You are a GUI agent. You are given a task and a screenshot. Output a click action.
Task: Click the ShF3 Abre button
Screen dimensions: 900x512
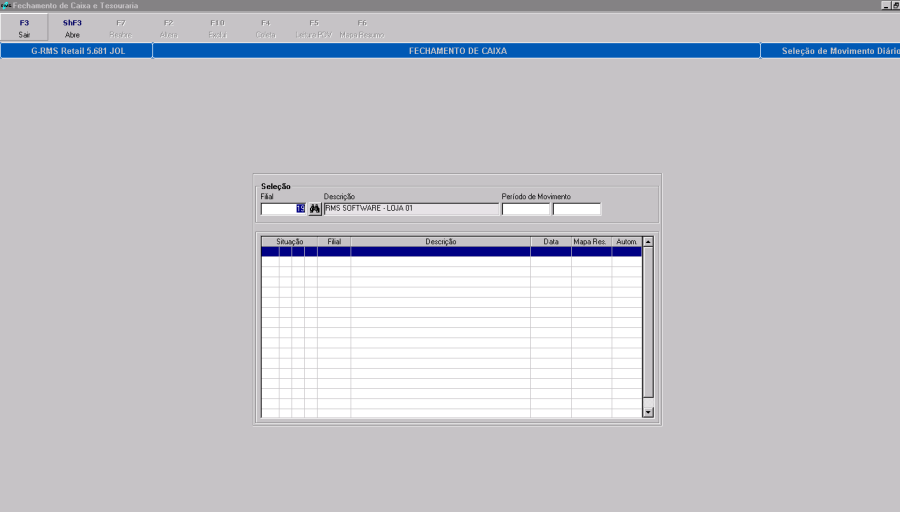pyautogui.click(x=72, y=28)
